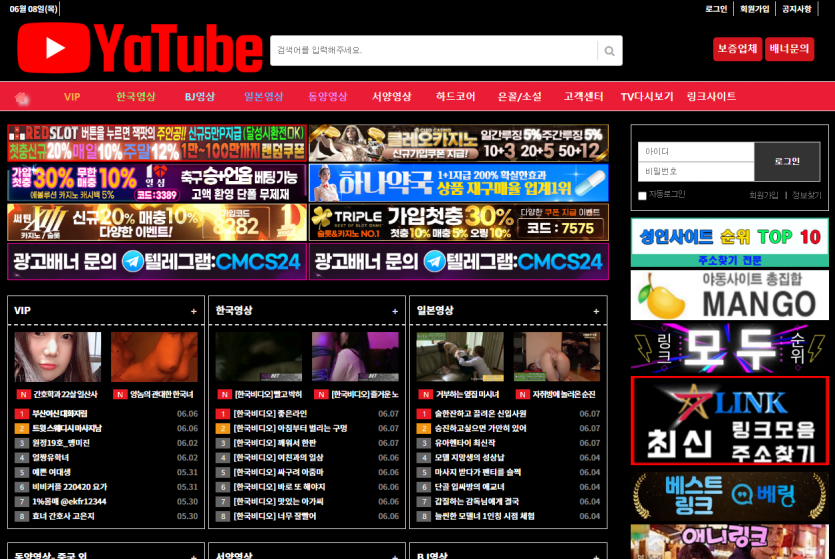Click the 06월 08일(목) date text
The width and height of the screenshot is (835, 559).
pos(33,9)
